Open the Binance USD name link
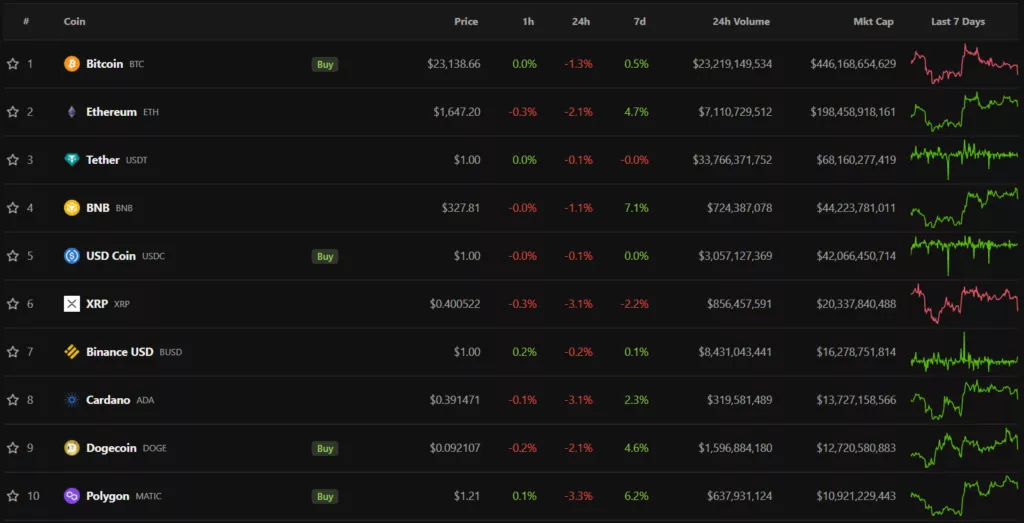 120,352
